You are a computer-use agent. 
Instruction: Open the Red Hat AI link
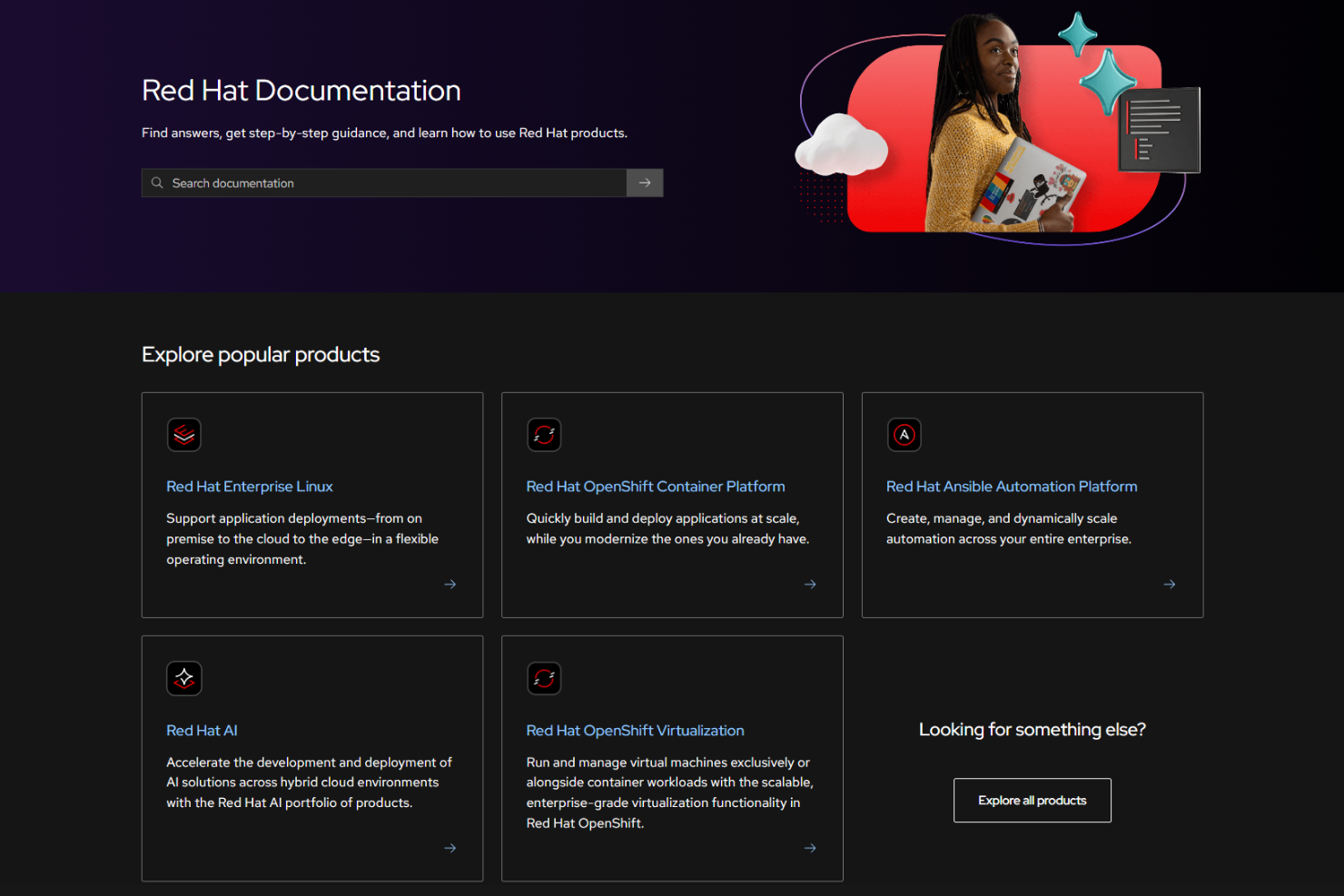pos(202,731)
